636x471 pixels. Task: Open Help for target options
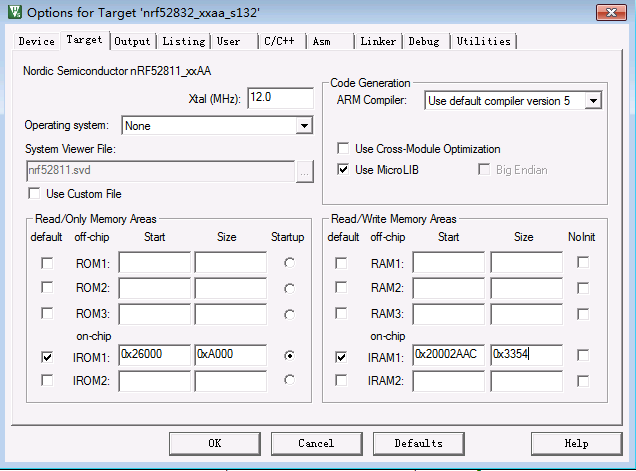click(x=576, y=443)
